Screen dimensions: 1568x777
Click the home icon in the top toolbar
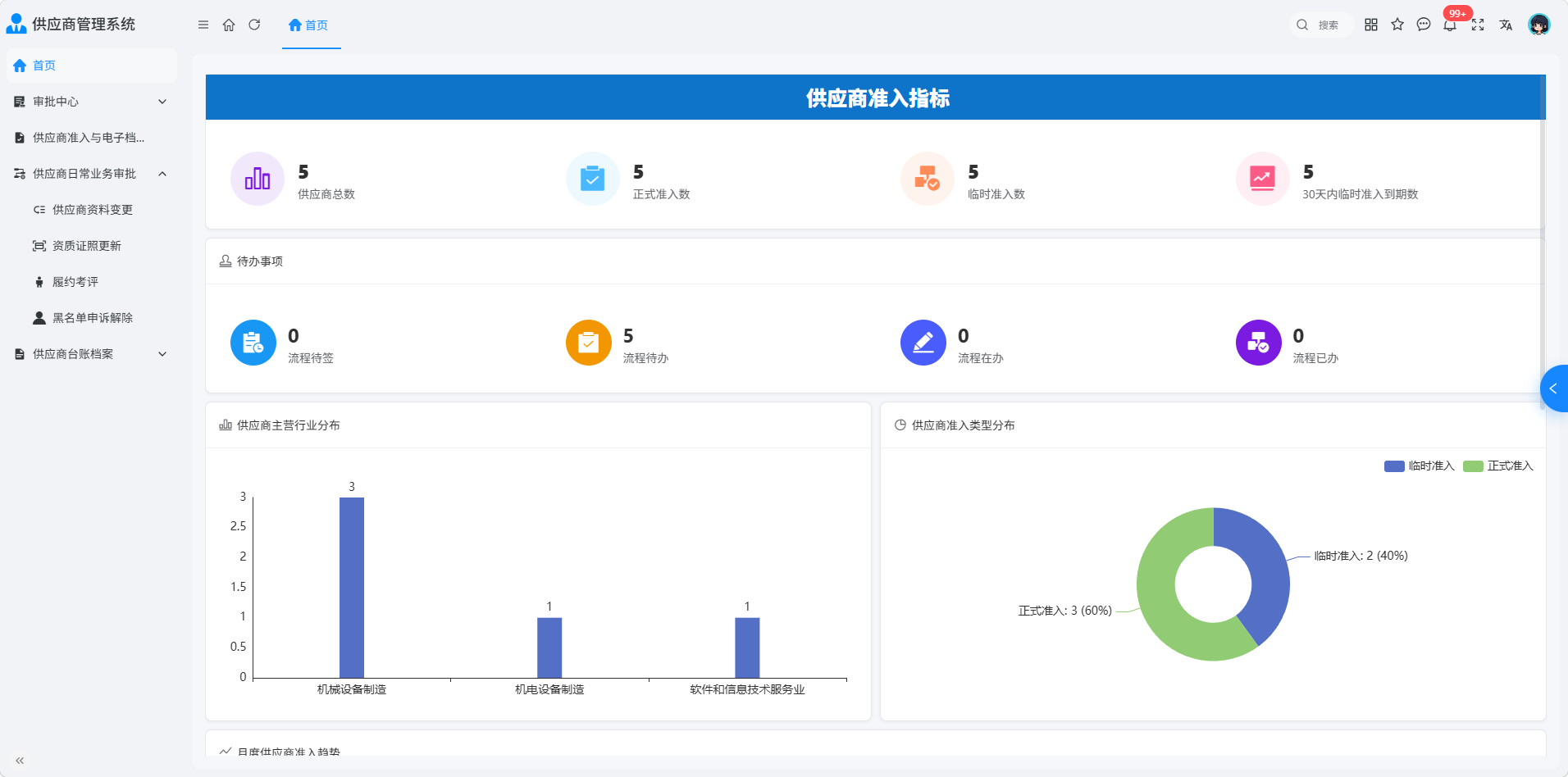[x=229, y=25]
